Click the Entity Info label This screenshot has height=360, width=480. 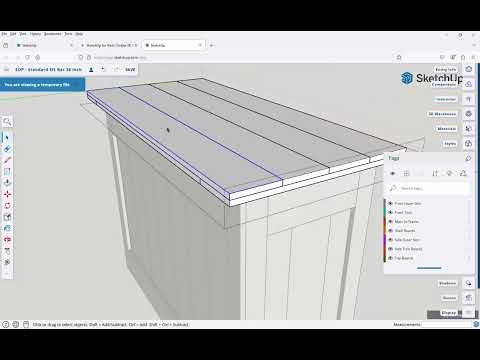click(x=446, y=69)
